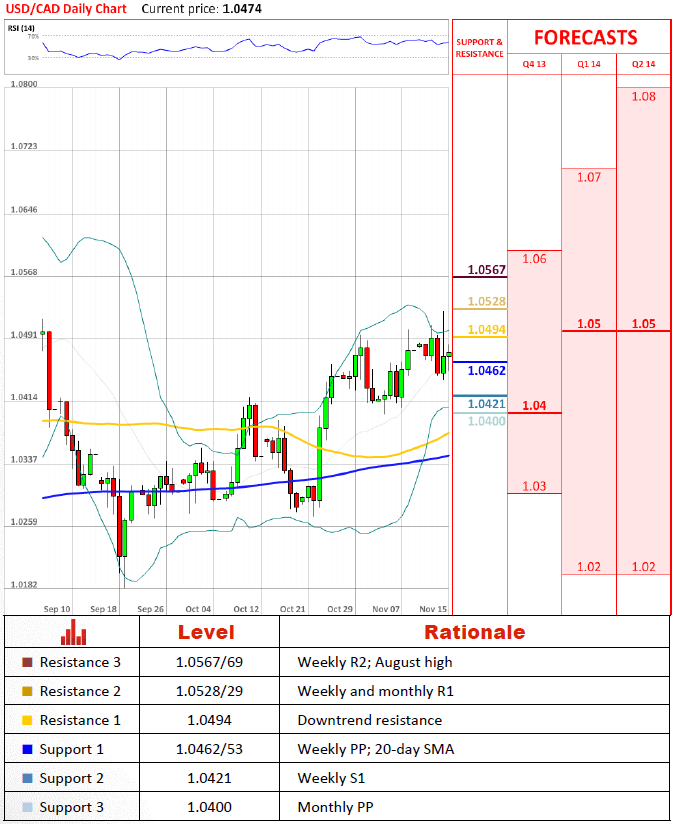Click the 1.0462 support level marker
The image size is (675, 824).
pyautogui.click(x=487, y=370)
